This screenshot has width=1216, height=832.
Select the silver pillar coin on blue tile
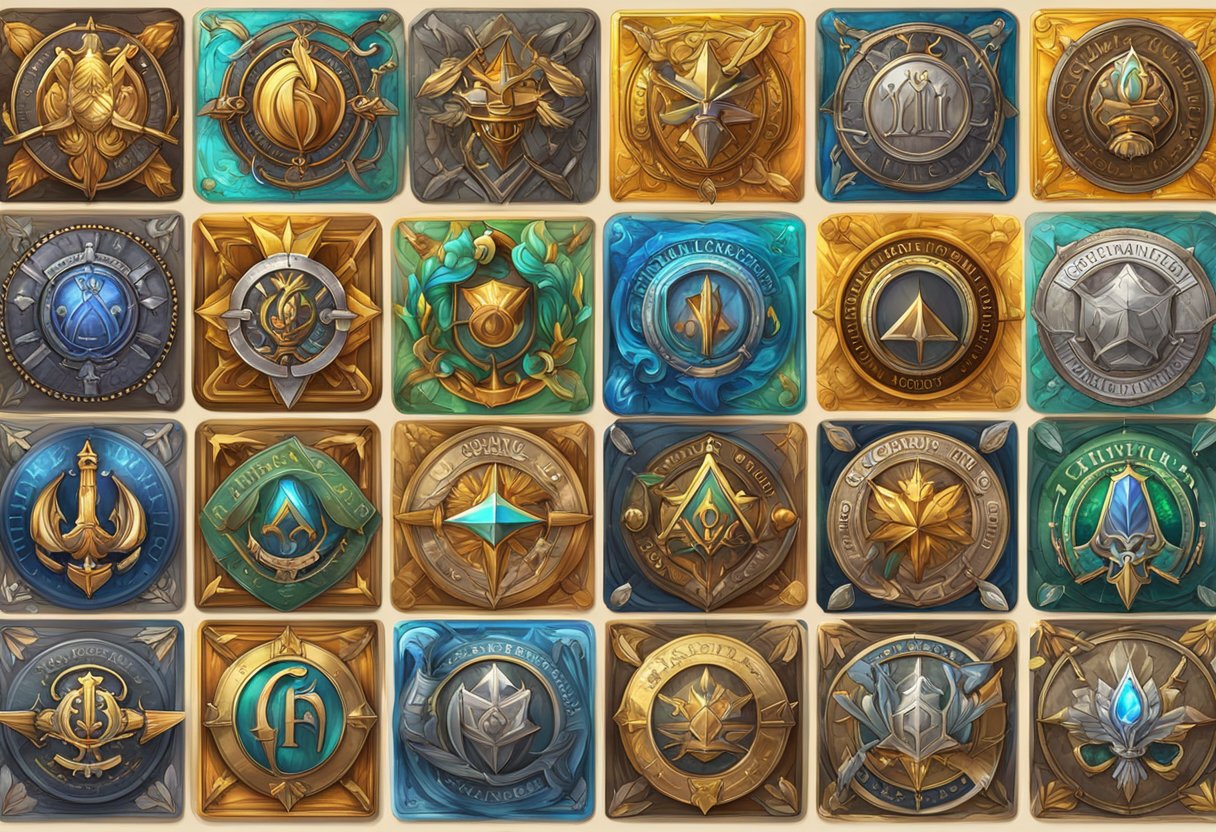click(x=917, y=105)
